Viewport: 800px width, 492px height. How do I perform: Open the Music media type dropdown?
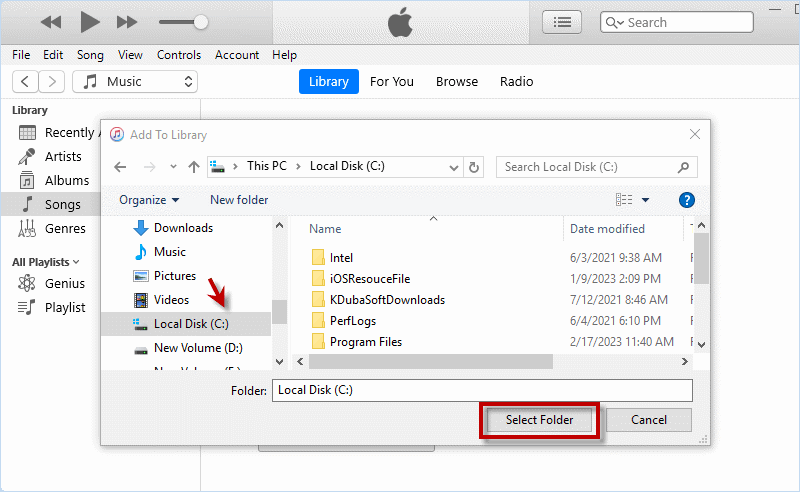point(135,82)
